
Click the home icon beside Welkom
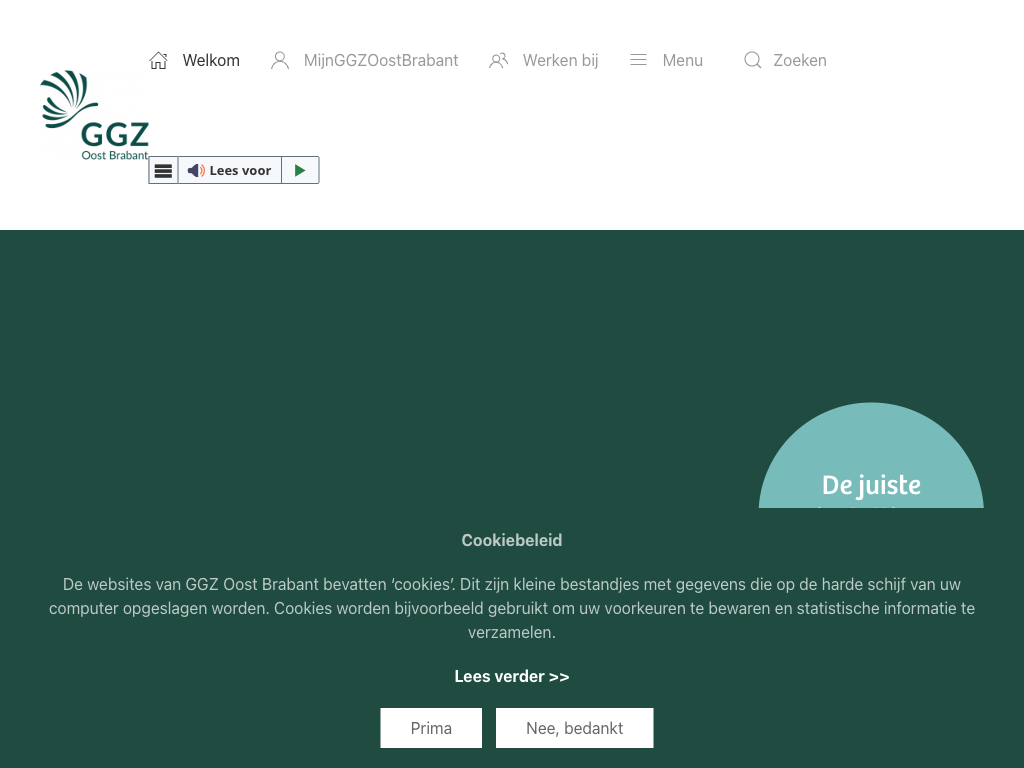[x=158, y=61]
